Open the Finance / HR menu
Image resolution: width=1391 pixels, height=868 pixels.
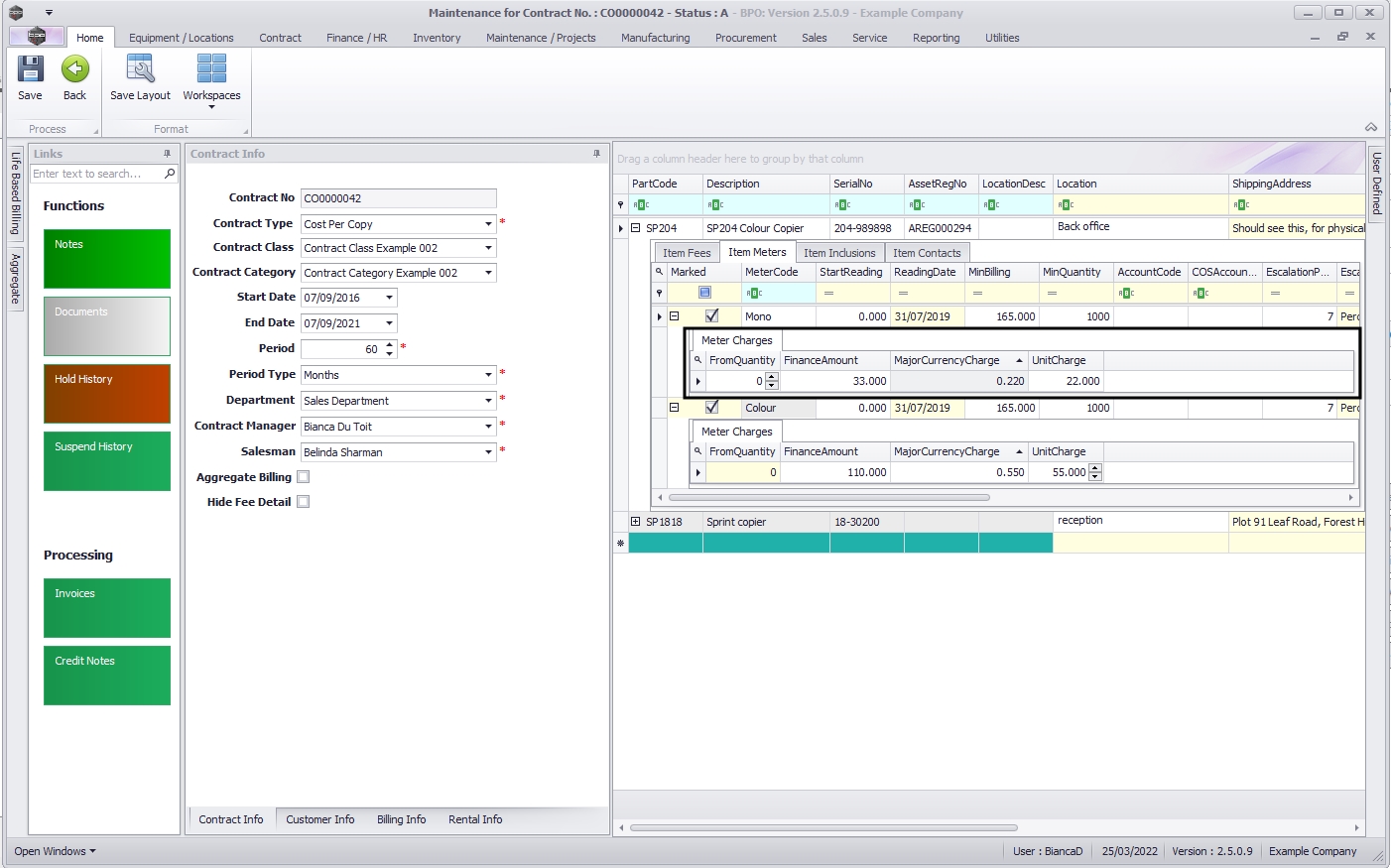click(x=356, y=38)
